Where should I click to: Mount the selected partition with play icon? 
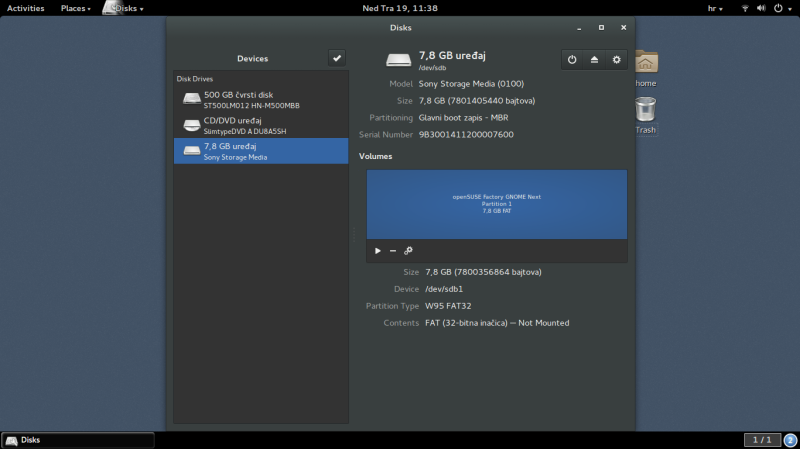tap(378, 251)
